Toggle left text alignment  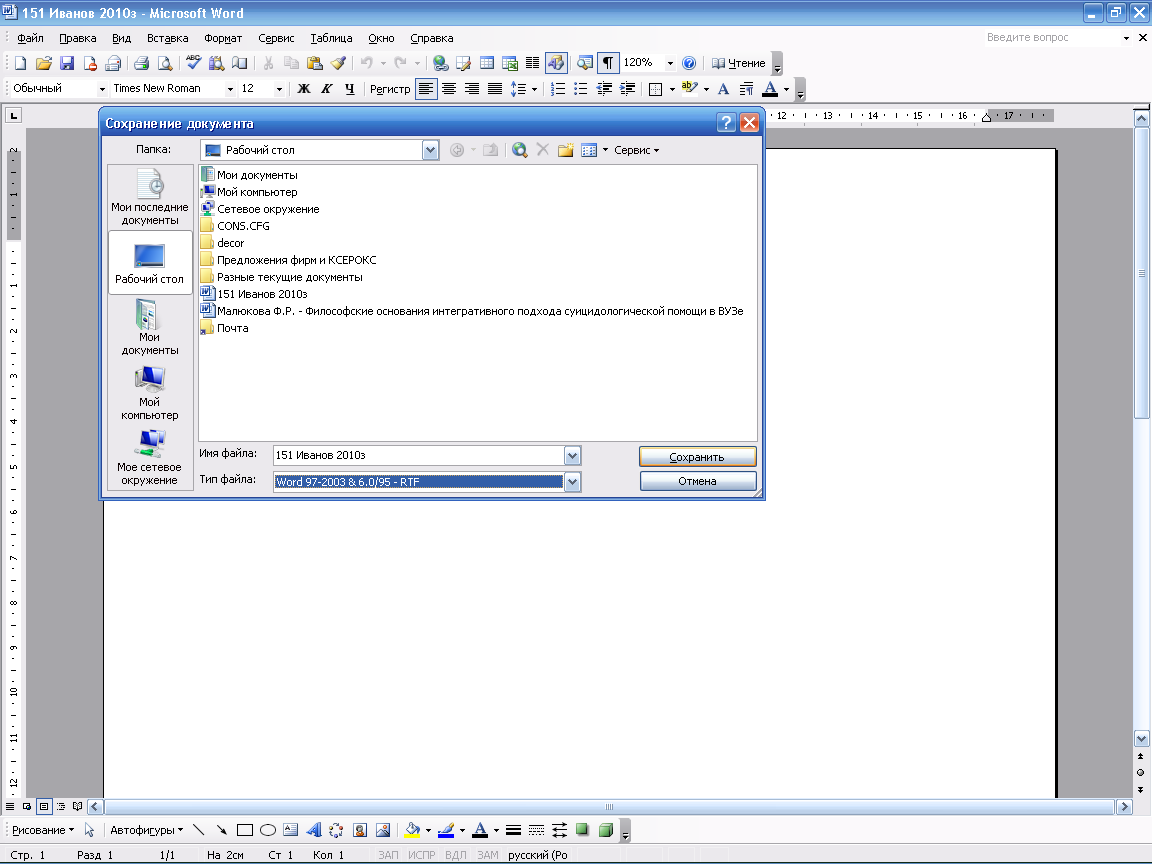click(x=426, y=89)
